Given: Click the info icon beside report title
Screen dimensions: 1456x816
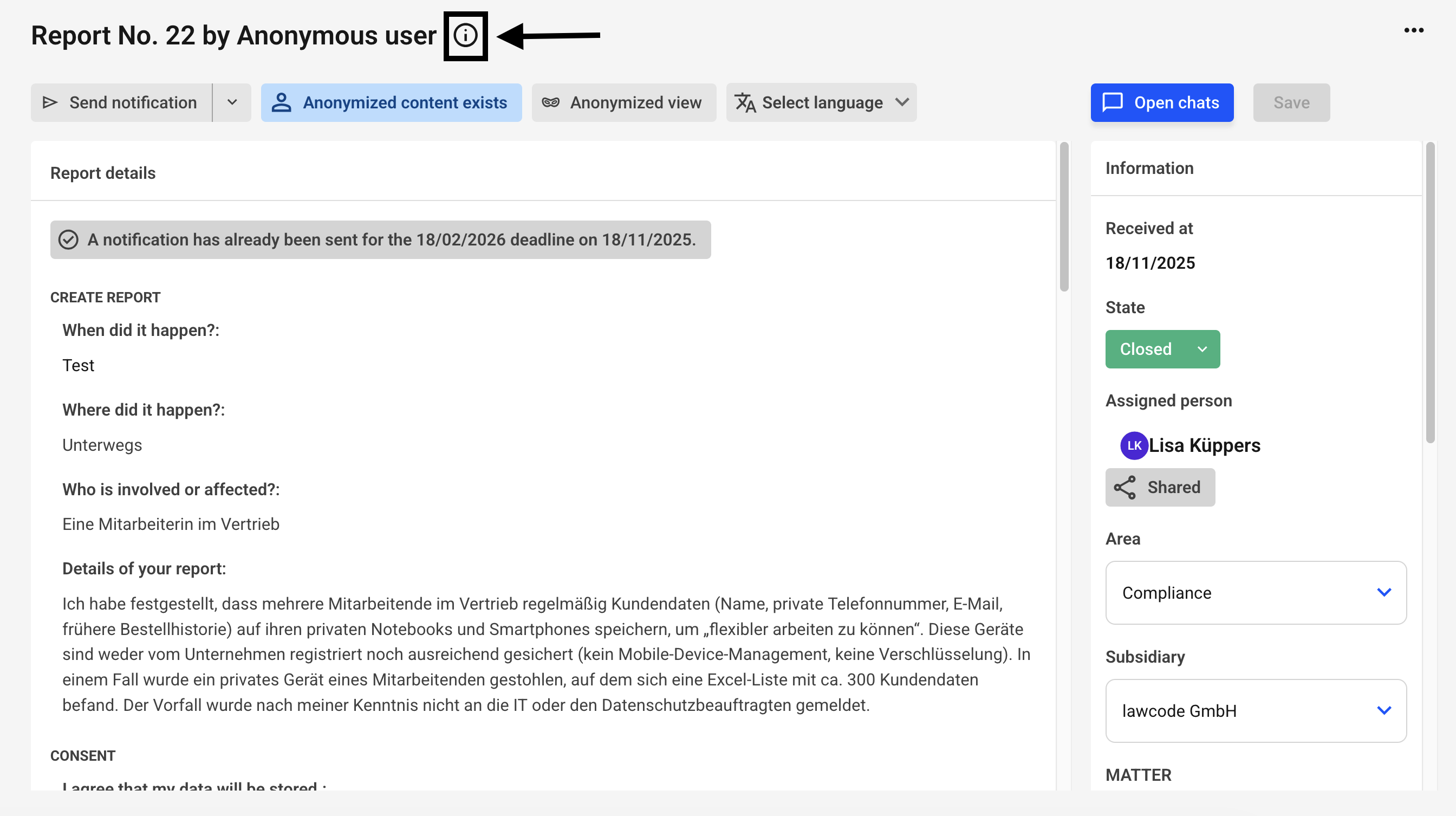Looking at the screenshot, I should point(465,36).
